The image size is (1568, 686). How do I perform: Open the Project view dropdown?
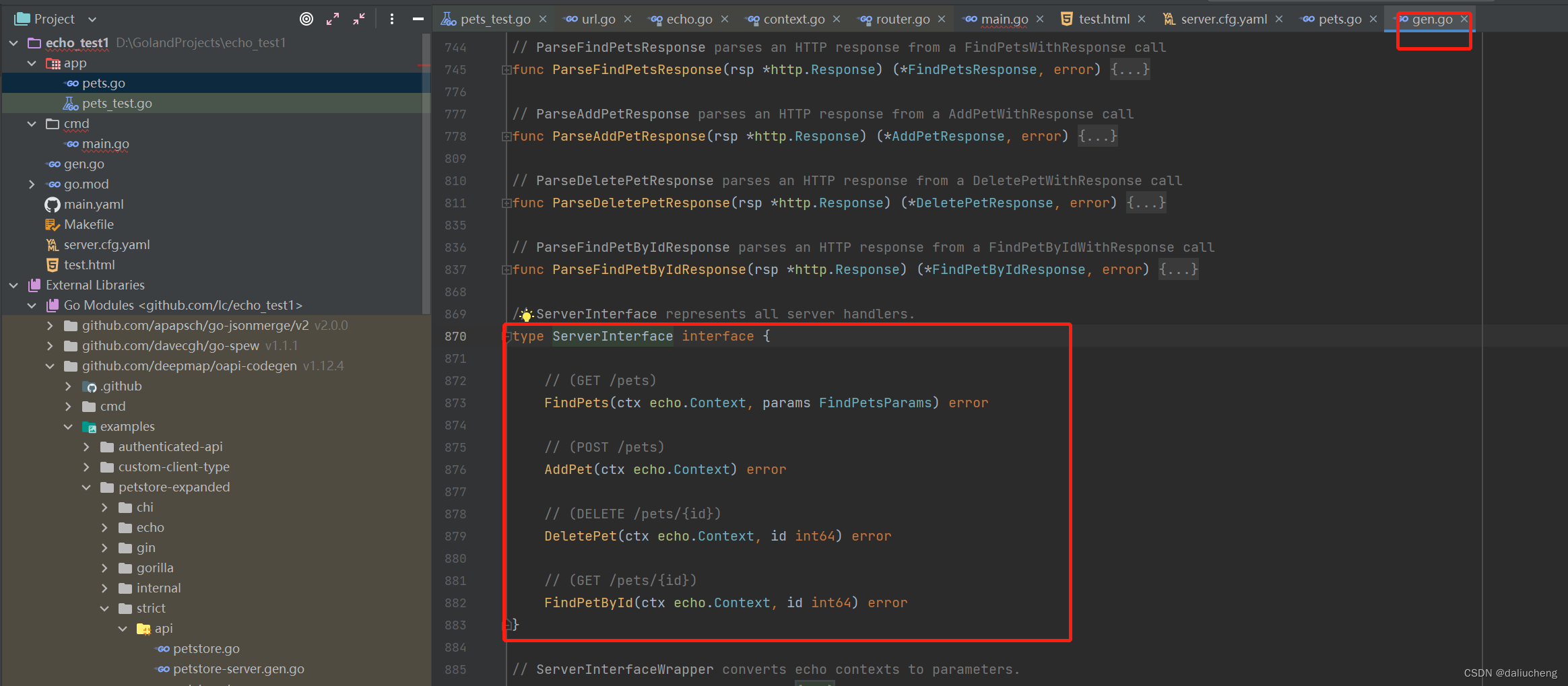pos(92,20)
